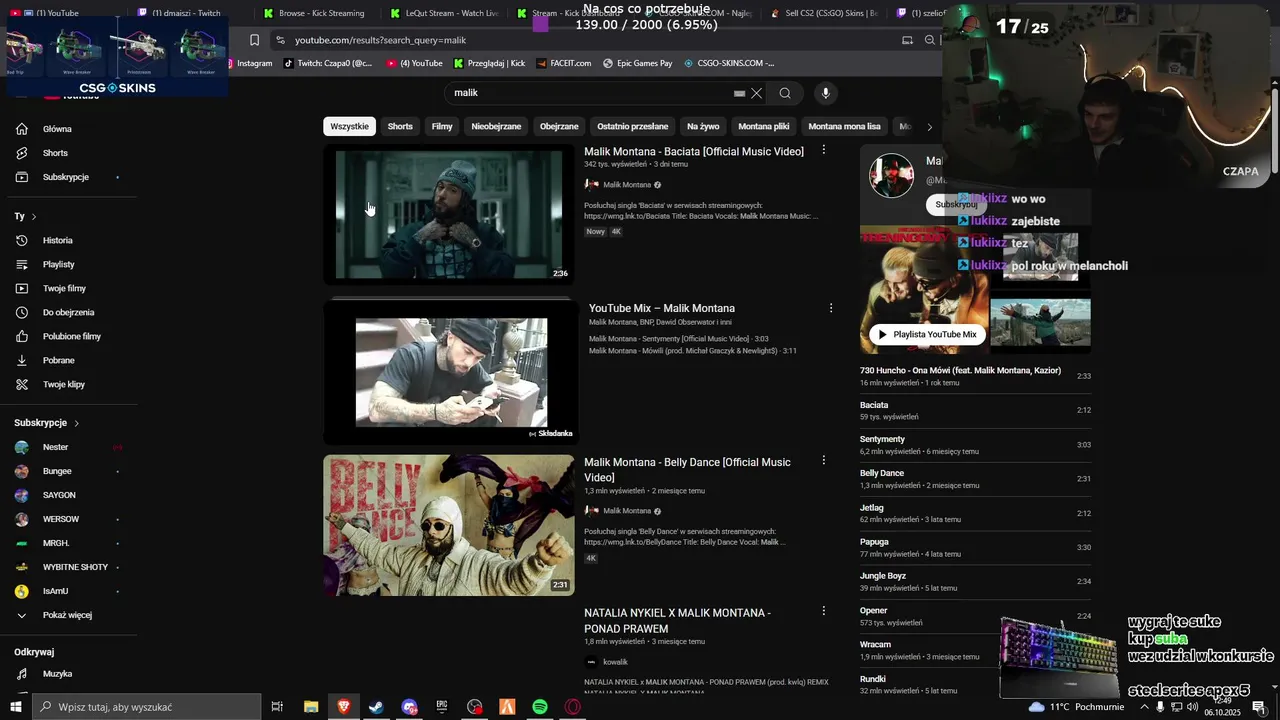Click the site info icon in the address bar
This screenshot has width=1280, height=720.
coord(281,40)
